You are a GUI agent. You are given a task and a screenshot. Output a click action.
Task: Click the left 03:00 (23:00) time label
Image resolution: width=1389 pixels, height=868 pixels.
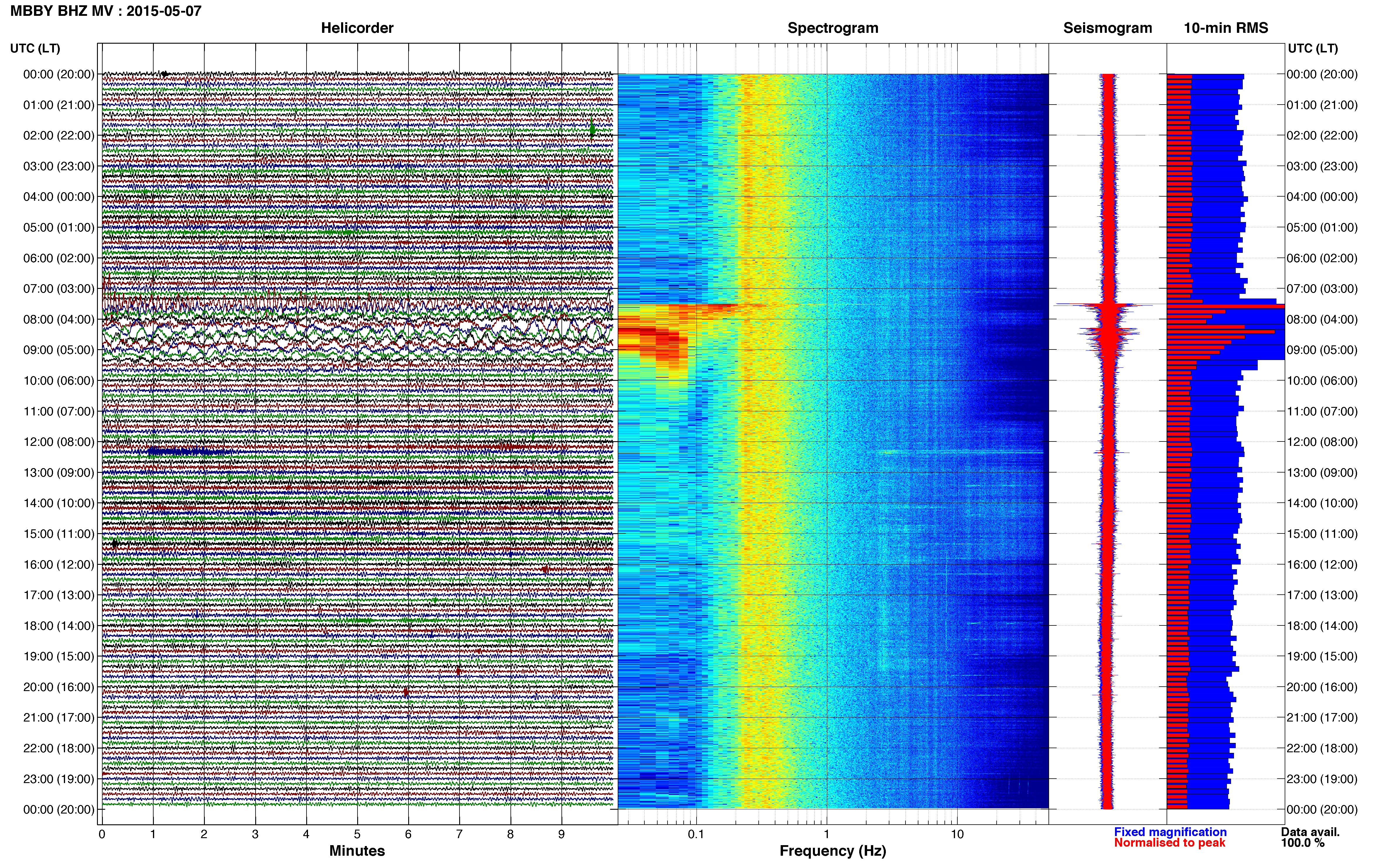point(59,166)
